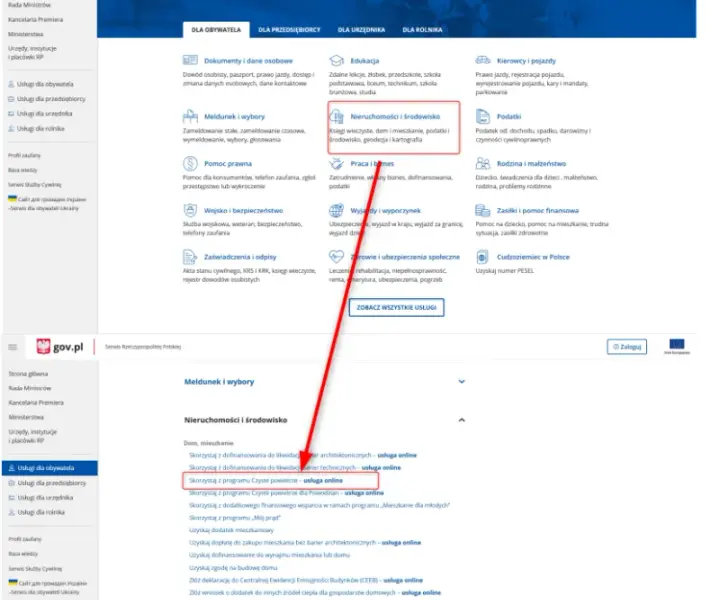720x600 pixels.
Task: Click the Meldunek i wybory category icon
Action: (x=190, y=116)
